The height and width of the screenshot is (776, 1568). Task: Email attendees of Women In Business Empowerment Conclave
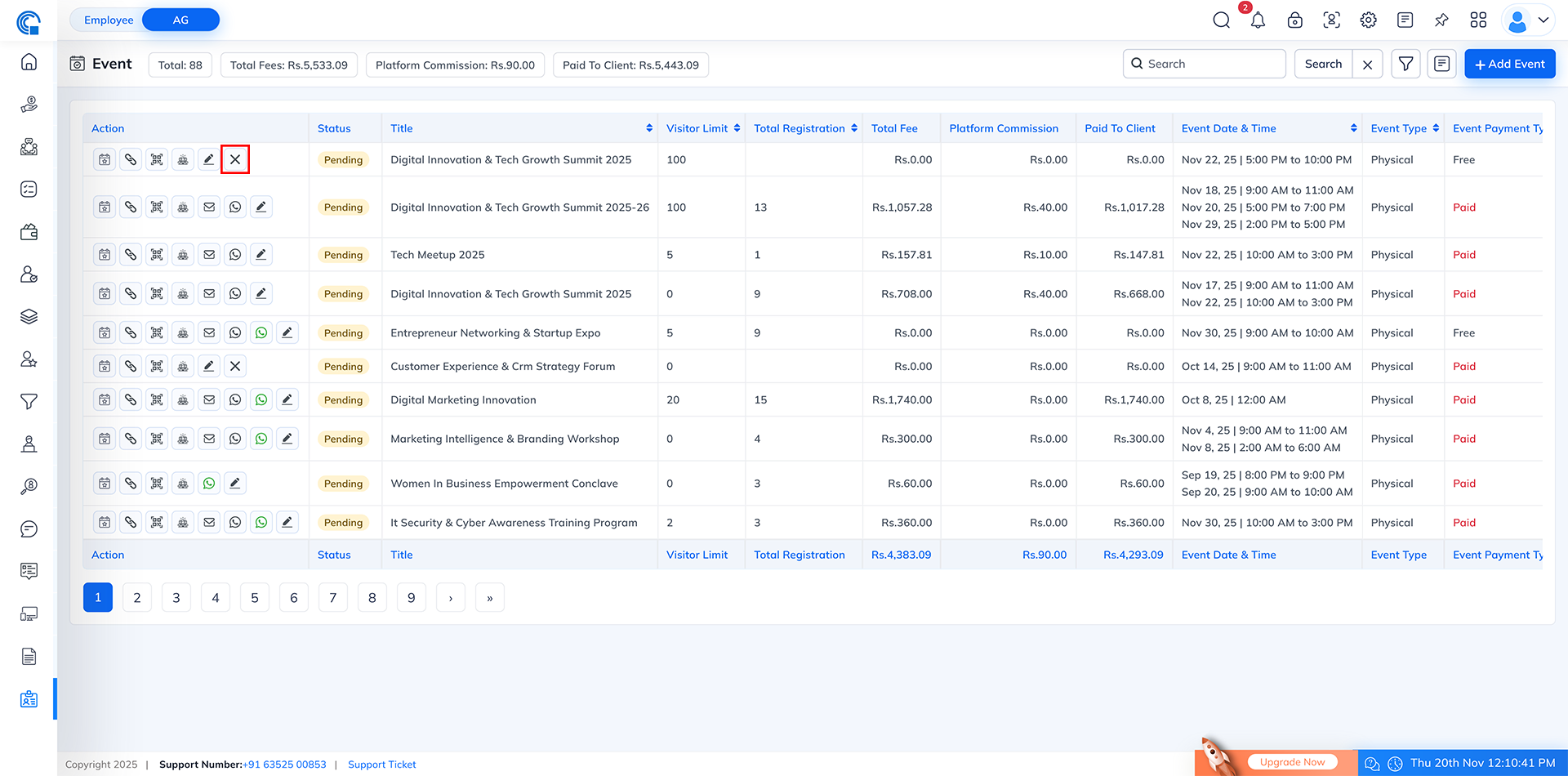tap(183, 483)
